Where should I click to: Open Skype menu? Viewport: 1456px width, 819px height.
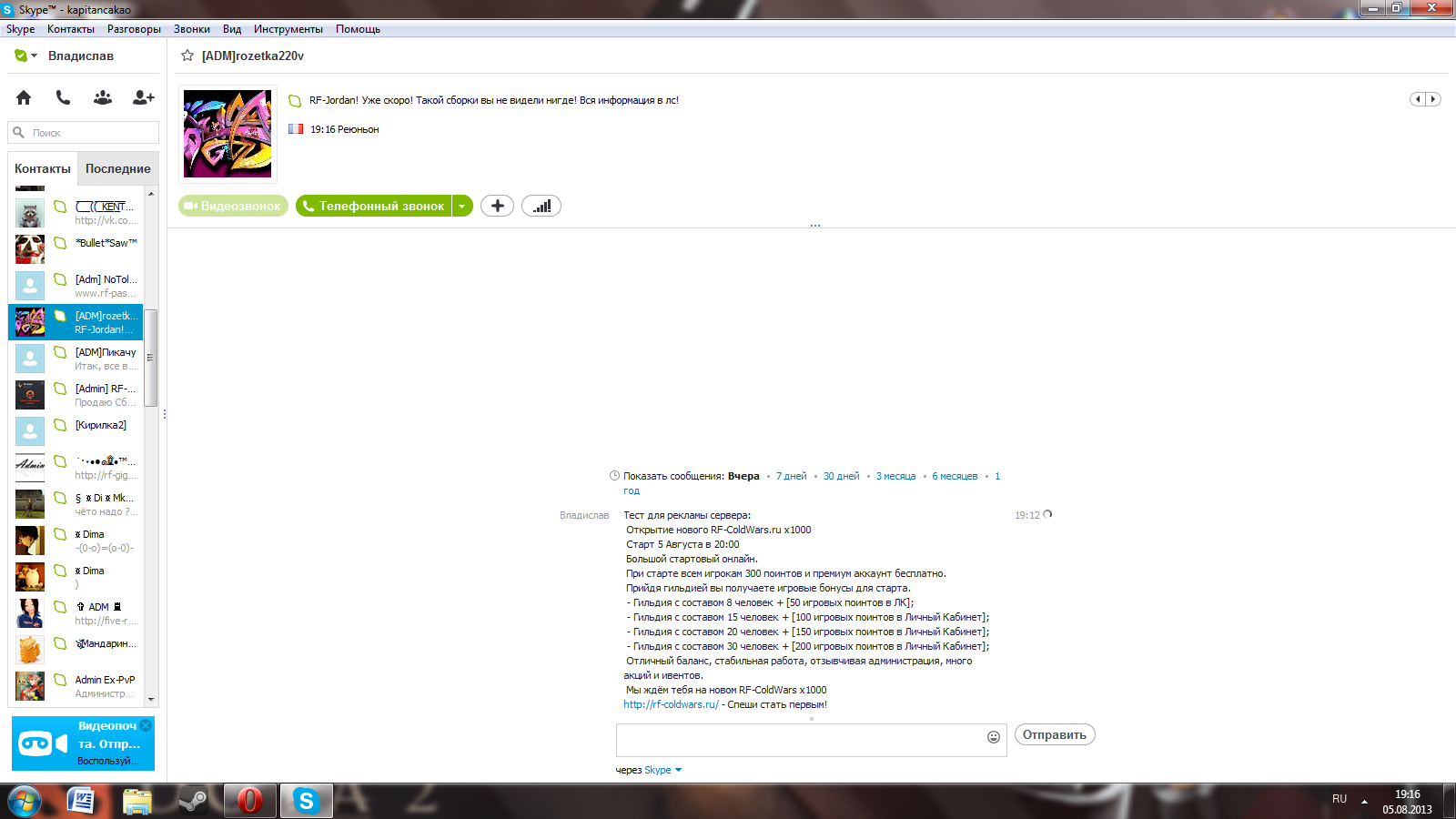(20, 29)
